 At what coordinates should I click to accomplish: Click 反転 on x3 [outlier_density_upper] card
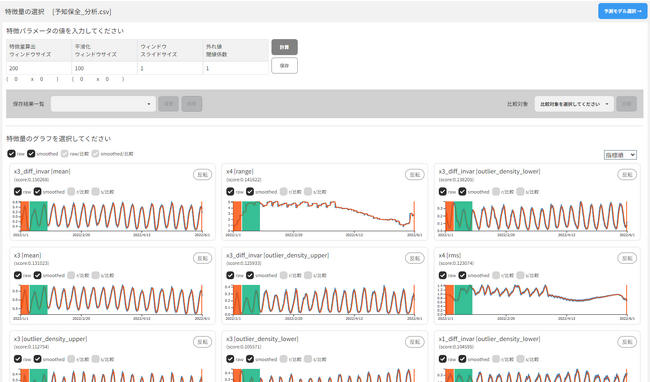[203, 342]
